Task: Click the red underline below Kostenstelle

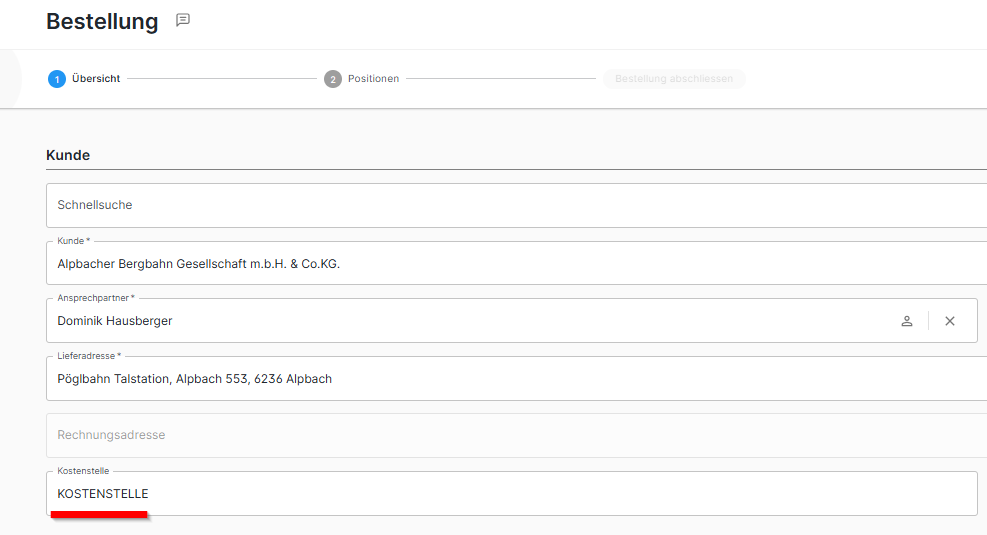Action: pos(99,514)
